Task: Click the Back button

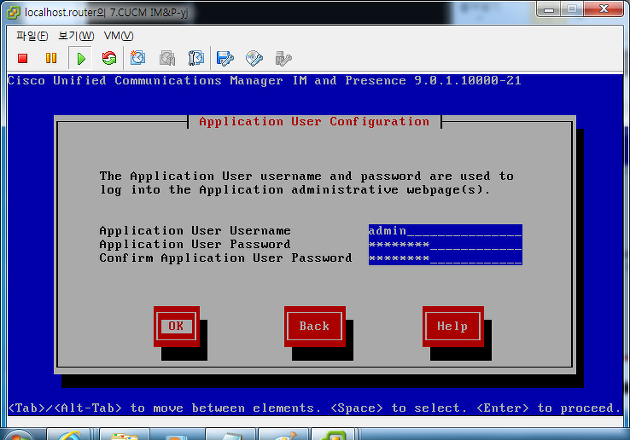Action: click(x=315, y=326)
